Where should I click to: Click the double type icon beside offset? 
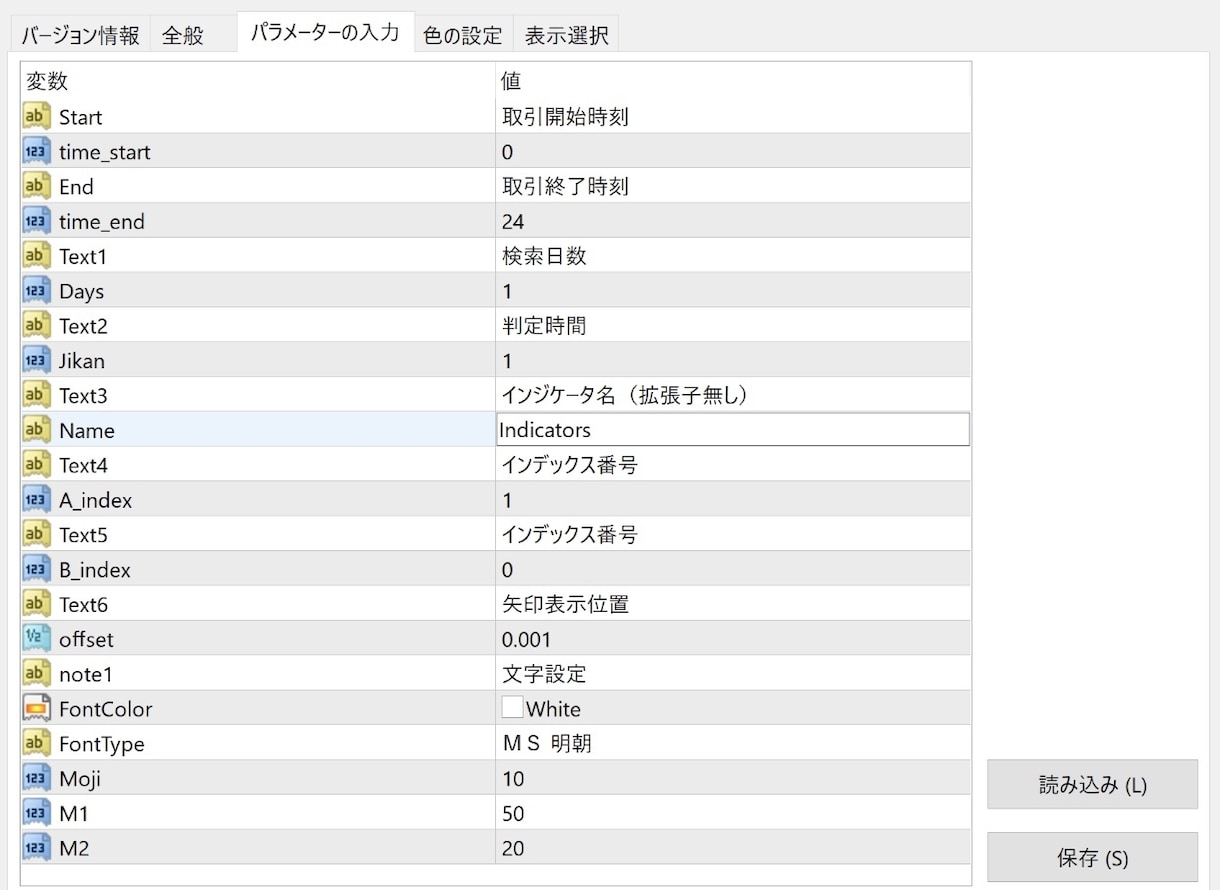tap(36, 639)
